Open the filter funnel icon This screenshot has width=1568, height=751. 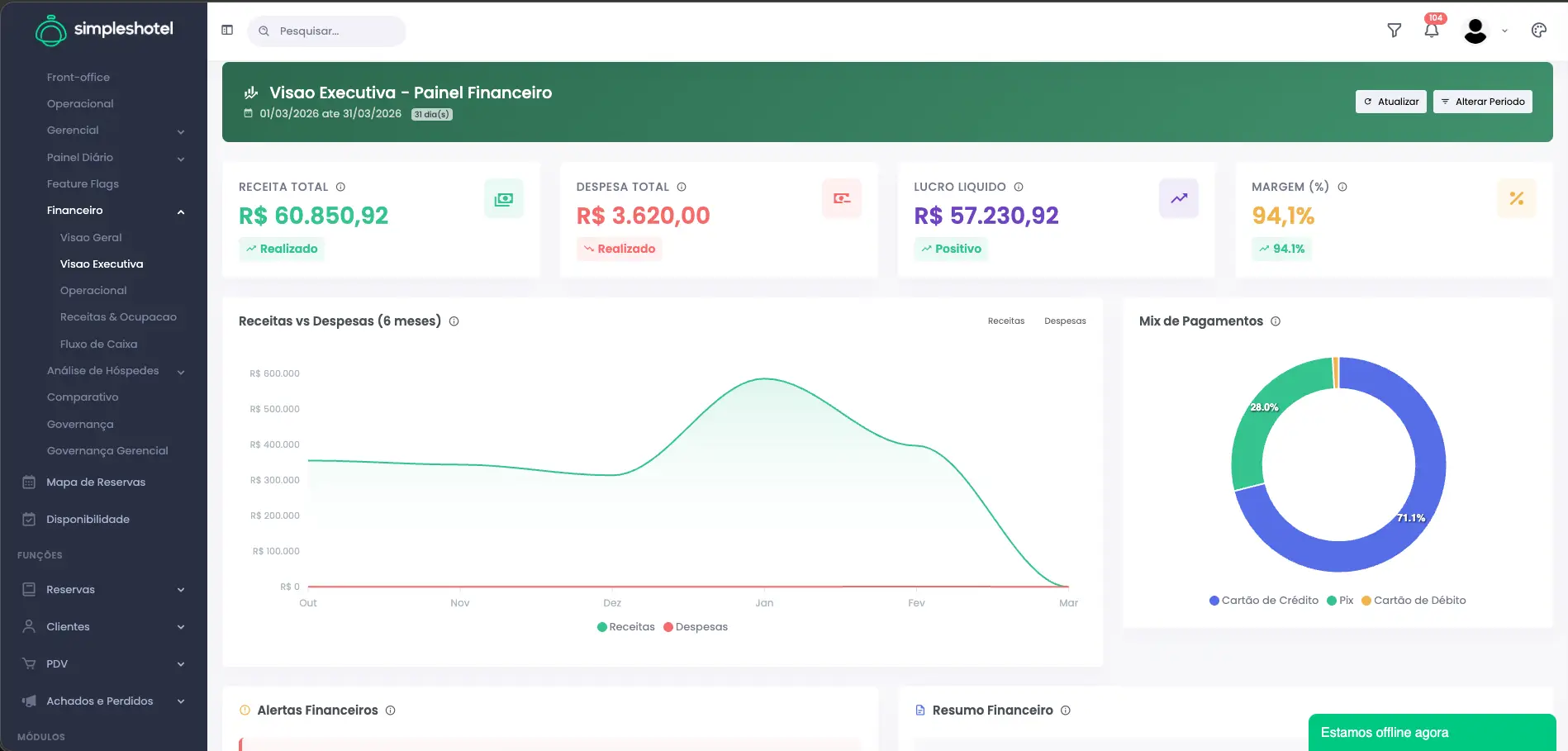click(x=1394, y=31)
